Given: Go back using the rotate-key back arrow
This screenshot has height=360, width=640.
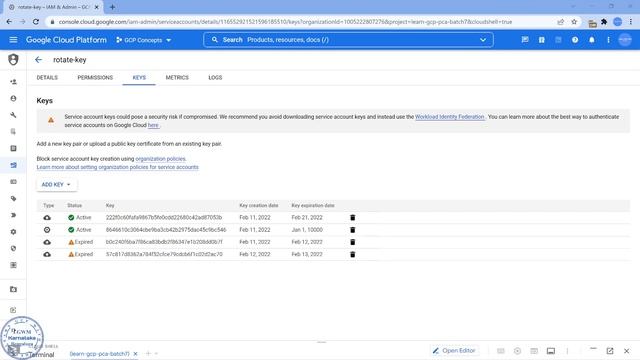Looking at the screenshot, I should coord(38,60).
